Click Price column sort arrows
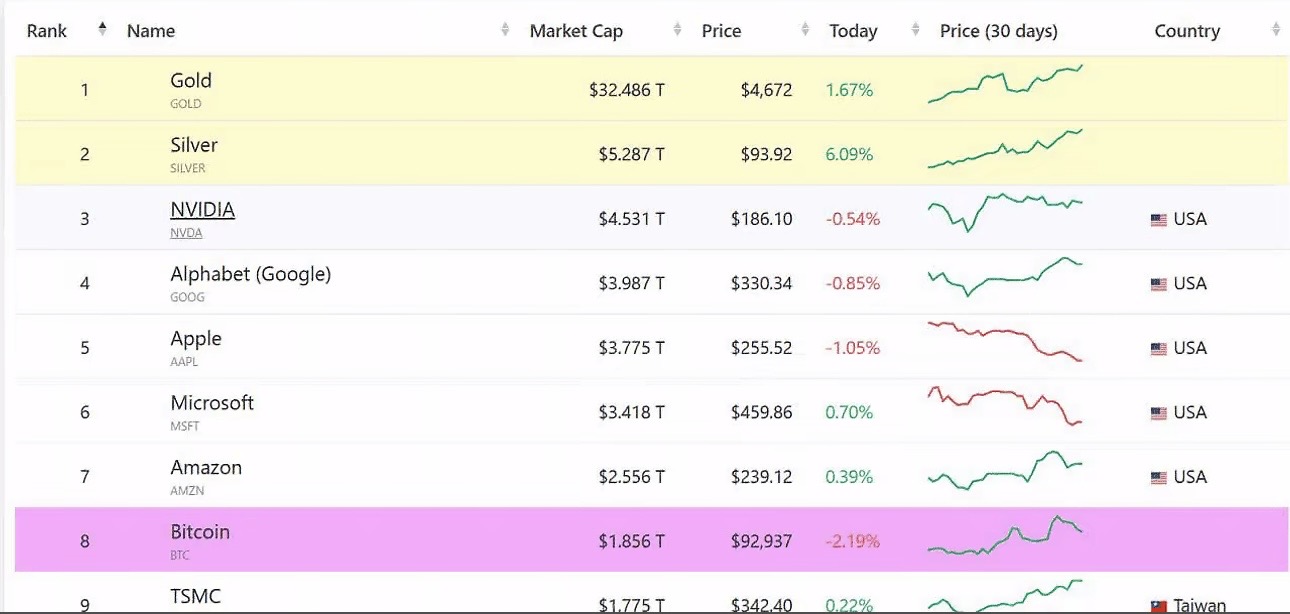Screen dimensions: 1290x614 point(805,31)
